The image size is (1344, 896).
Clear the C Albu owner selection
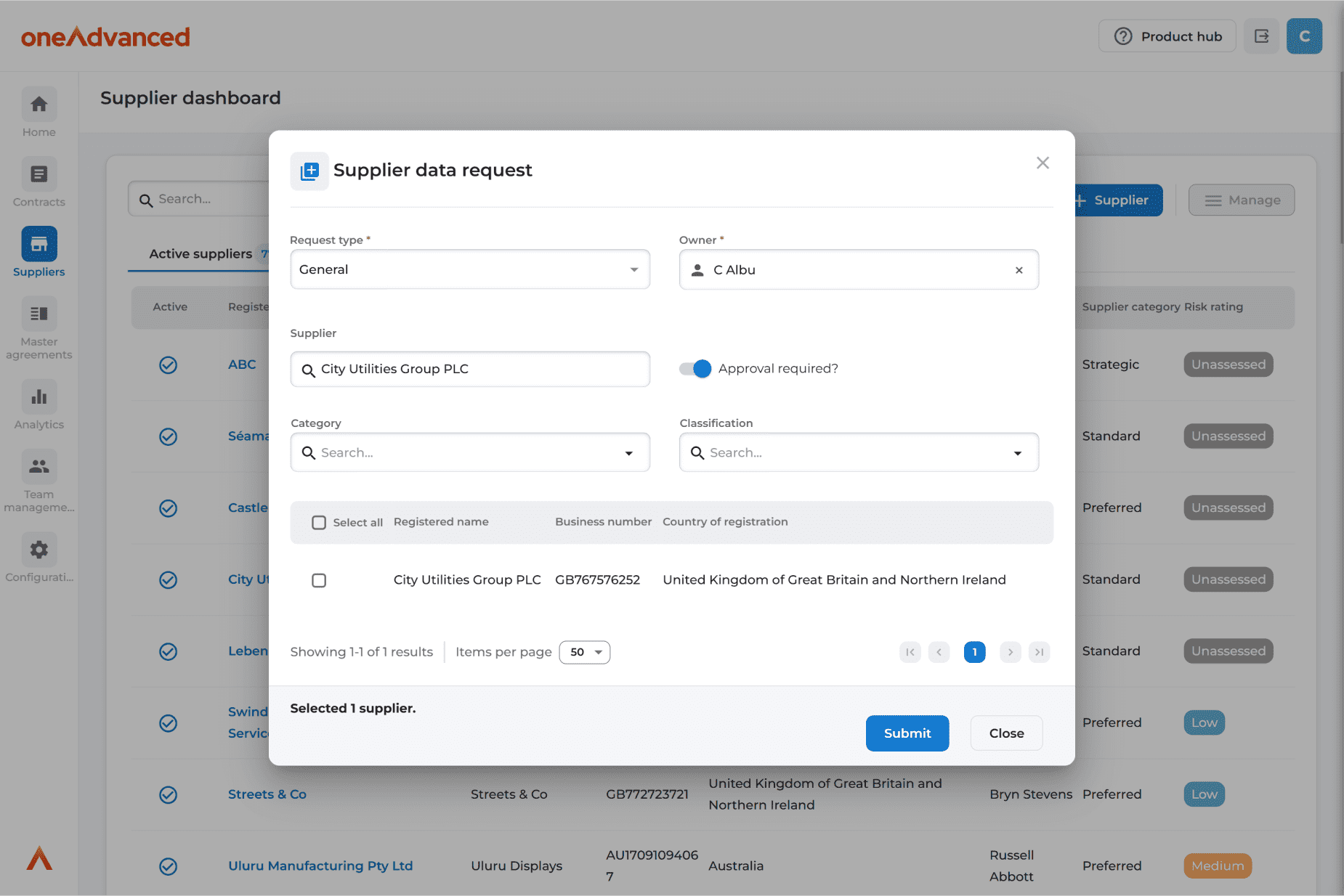[1019, 270]
